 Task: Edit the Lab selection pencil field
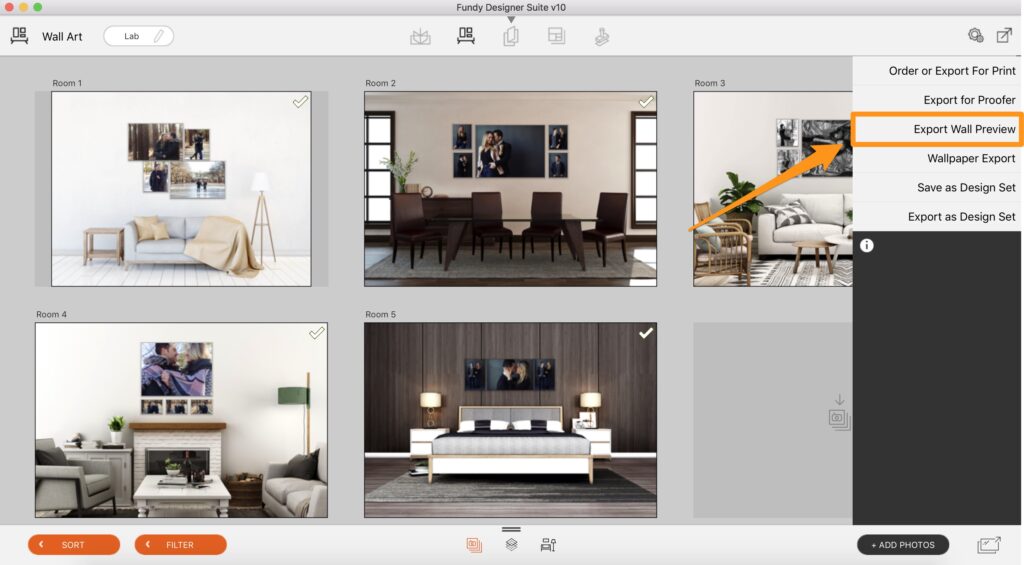coord(138,36)
